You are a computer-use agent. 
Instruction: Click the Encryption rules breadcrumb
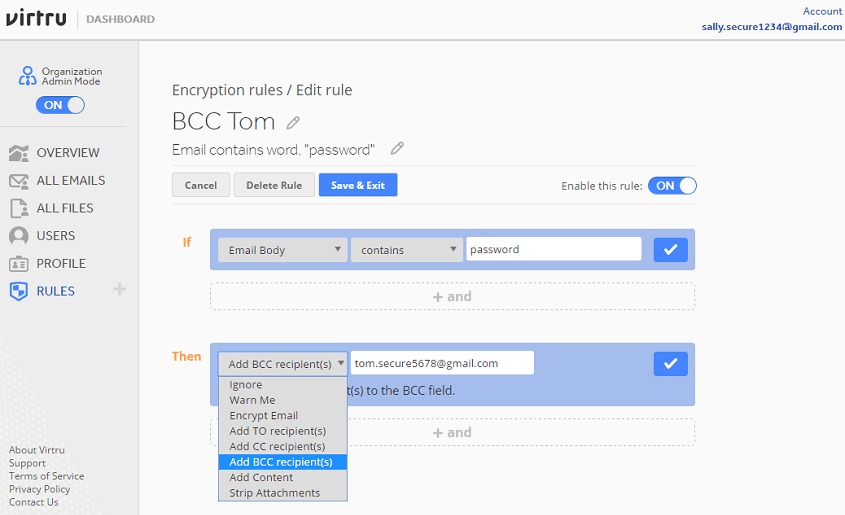tap(227, 90)
